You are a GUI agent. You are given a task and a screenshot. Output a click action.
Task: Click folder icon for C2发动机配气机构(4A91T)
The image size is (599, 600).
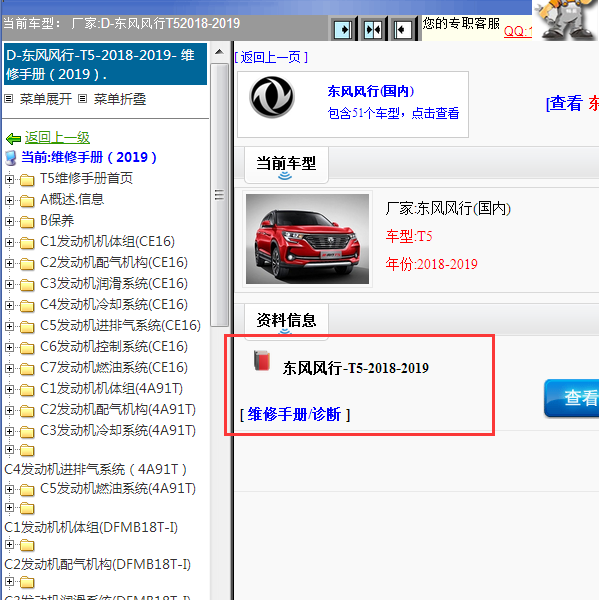pos(27,411)
